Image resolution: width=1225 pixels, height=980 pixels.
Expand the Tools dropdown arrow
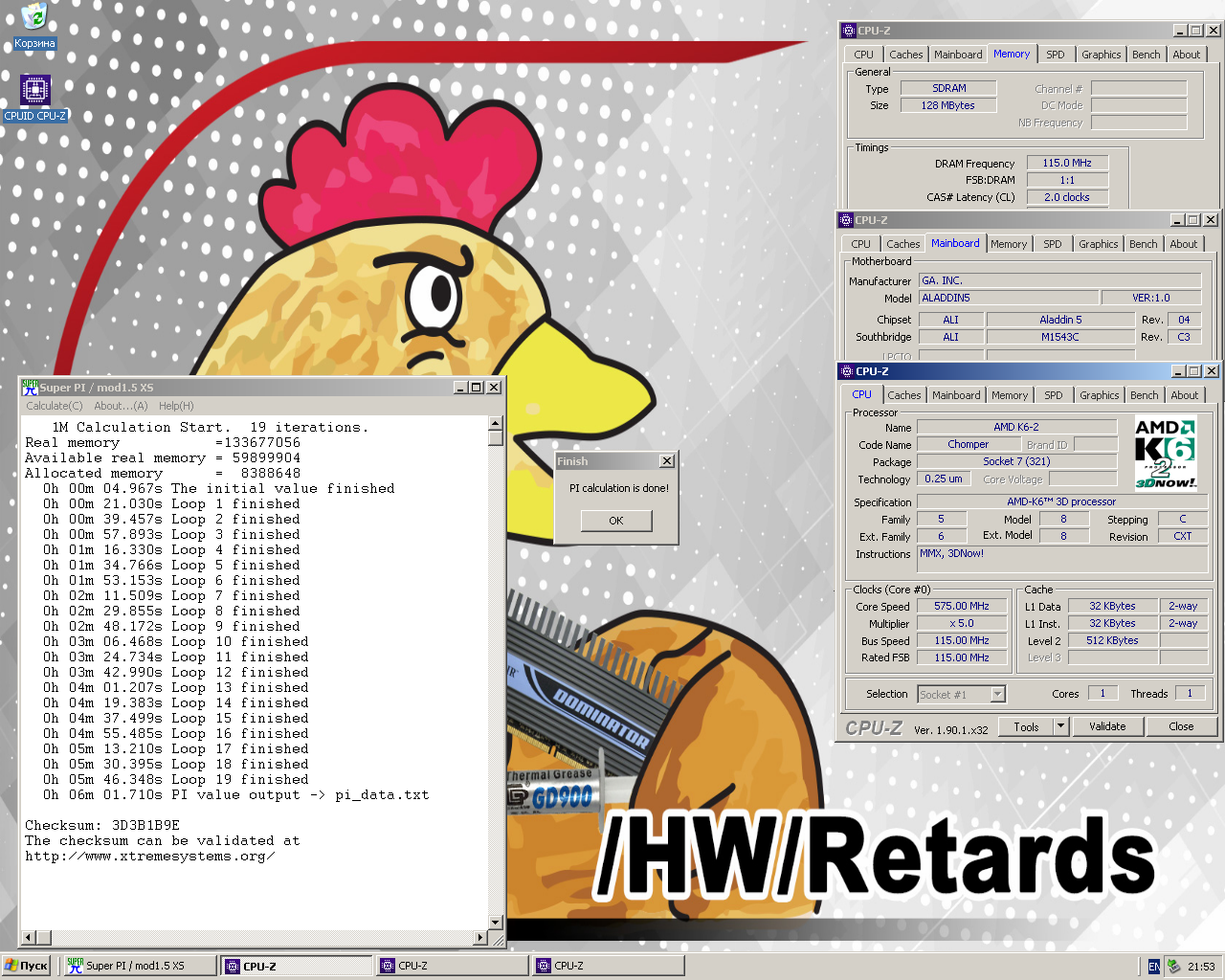tap(1060, 726)
